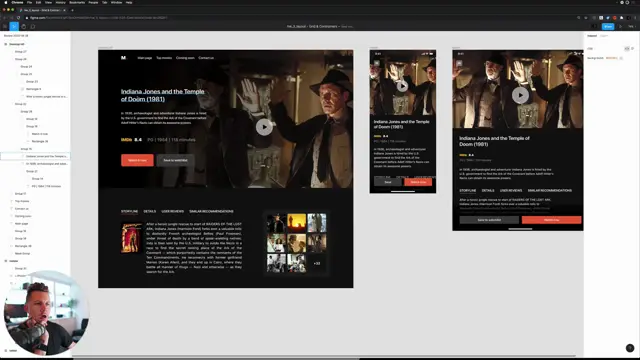The height and width of the screenshot is (360, 640).
Task: Click User Reviews tab on desktop design
Action: click(x=173, y=211)
